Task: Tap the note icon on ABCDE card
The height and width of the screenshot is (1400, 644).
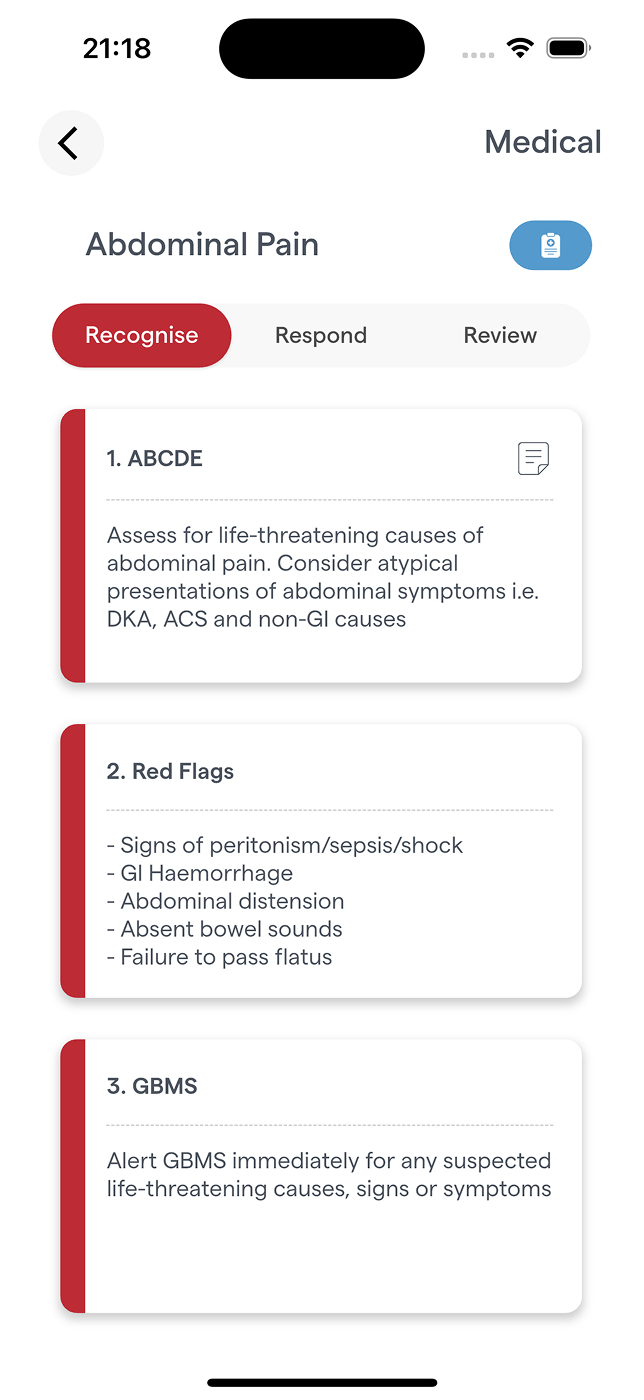Action: 533,459
